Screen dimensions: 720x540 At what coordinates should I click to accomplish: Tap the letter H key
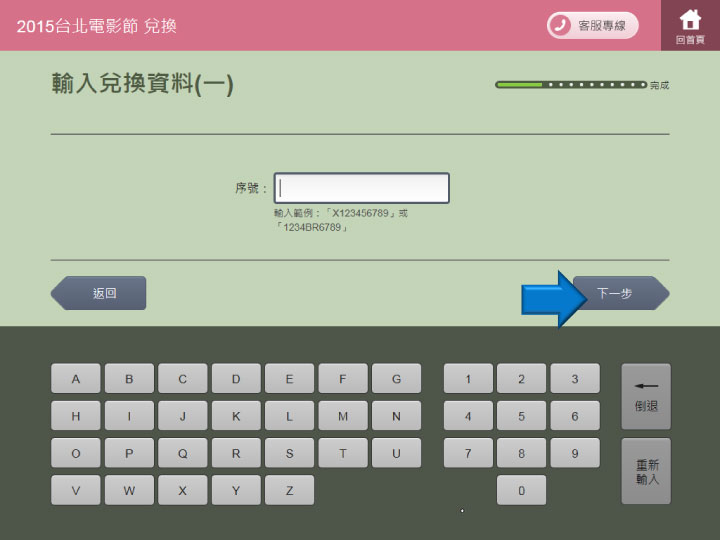coord(76,416)
